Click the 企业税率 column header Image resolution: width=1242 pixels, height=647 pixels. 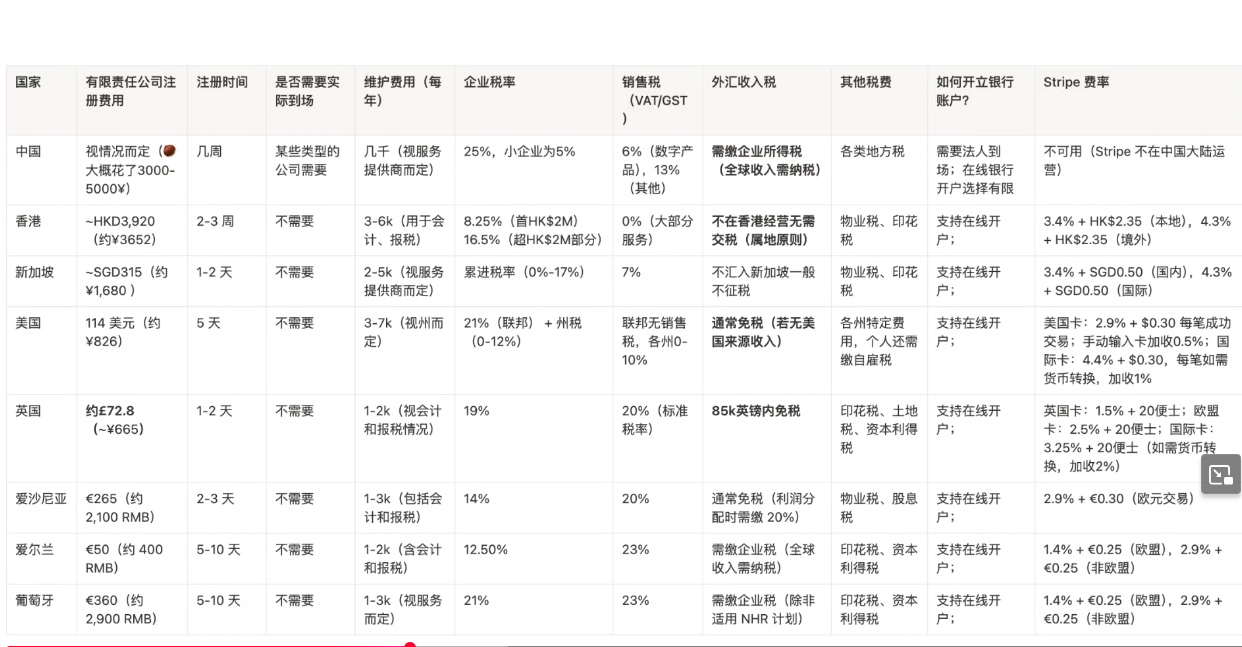[x=489, y=82]
